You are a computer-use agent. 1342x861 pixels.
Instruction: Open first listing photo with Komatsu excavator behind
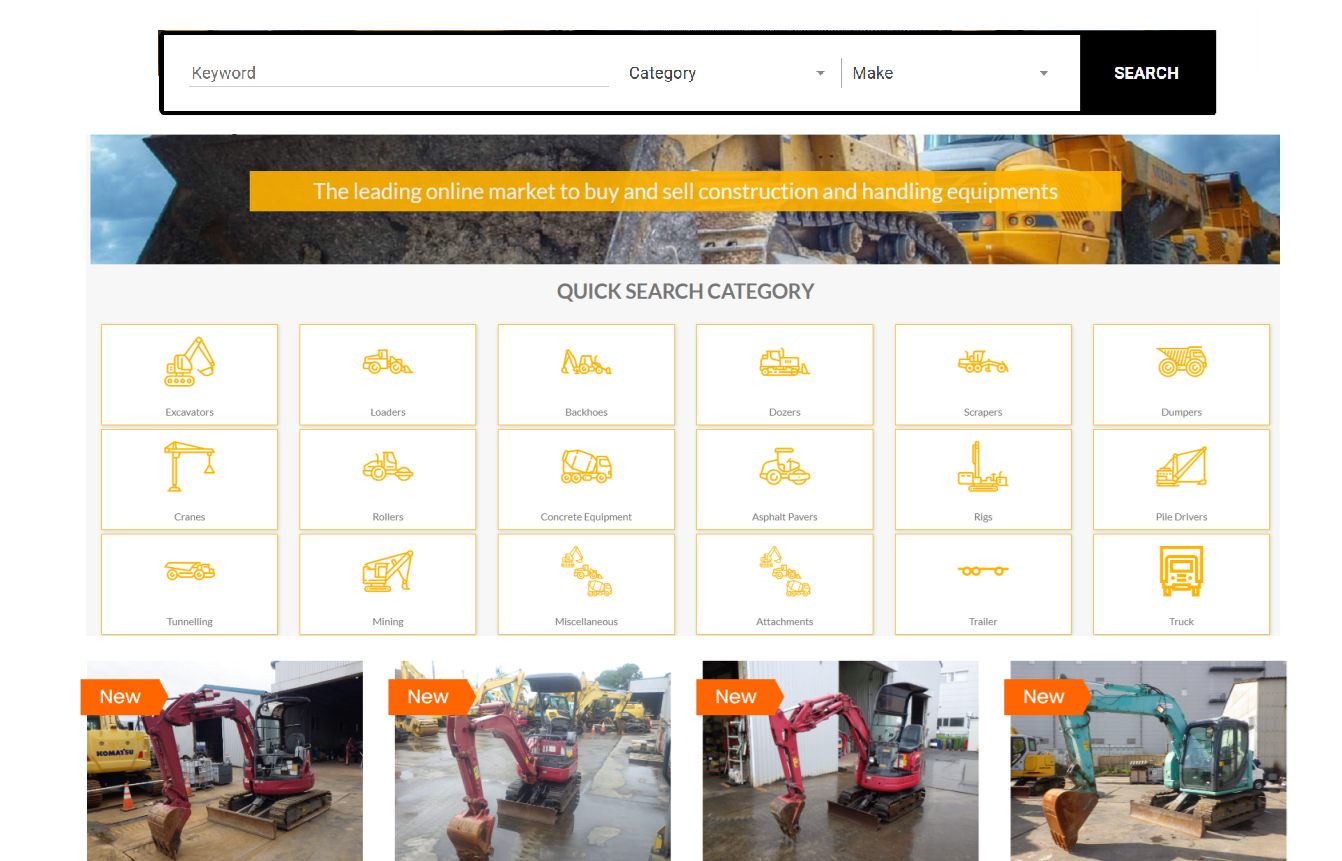tap(225, 761)
